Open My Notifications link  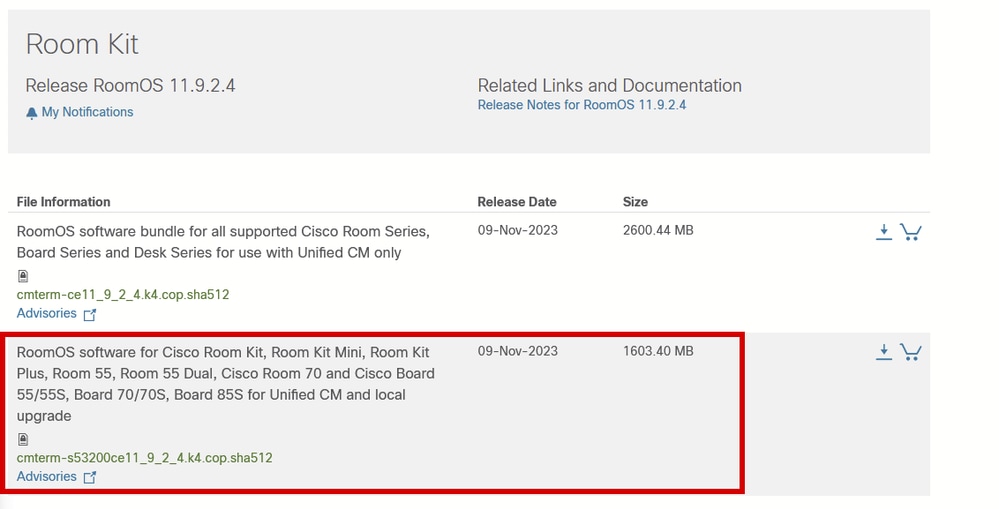tap(87, 112)
